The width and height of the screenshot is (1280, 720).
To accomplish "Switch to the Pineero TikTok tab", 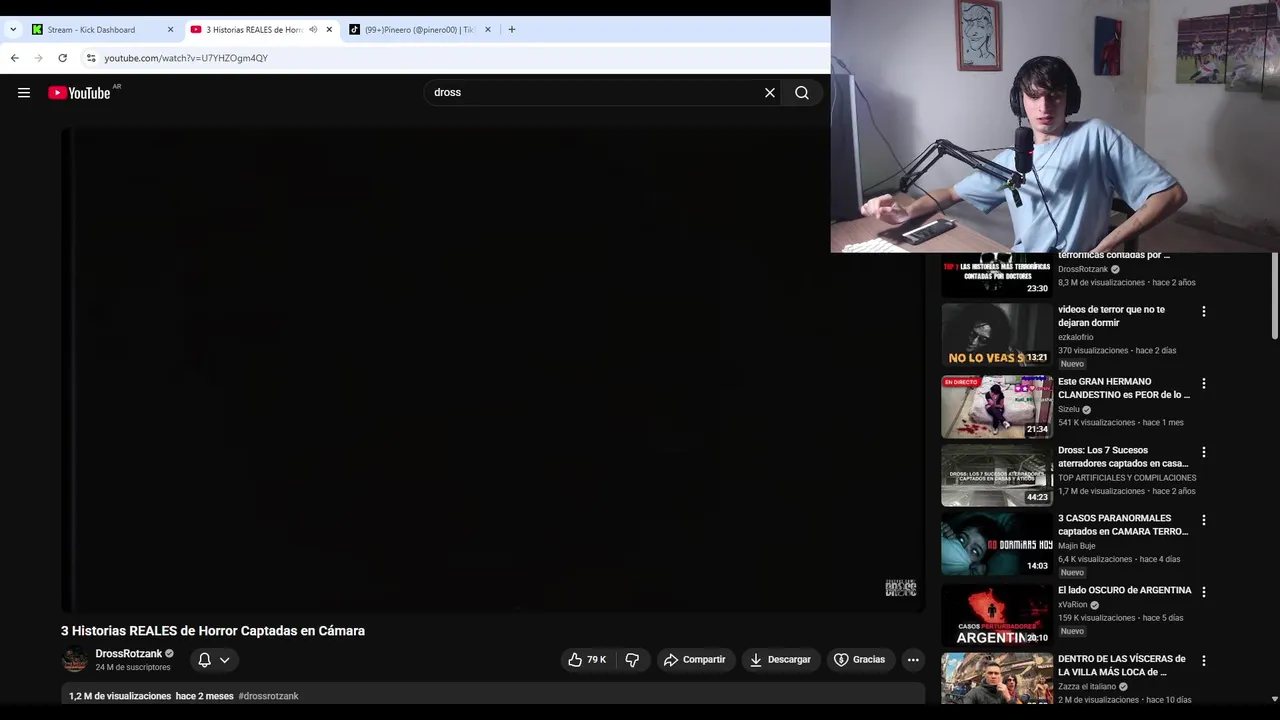I will tap(419, 30).
